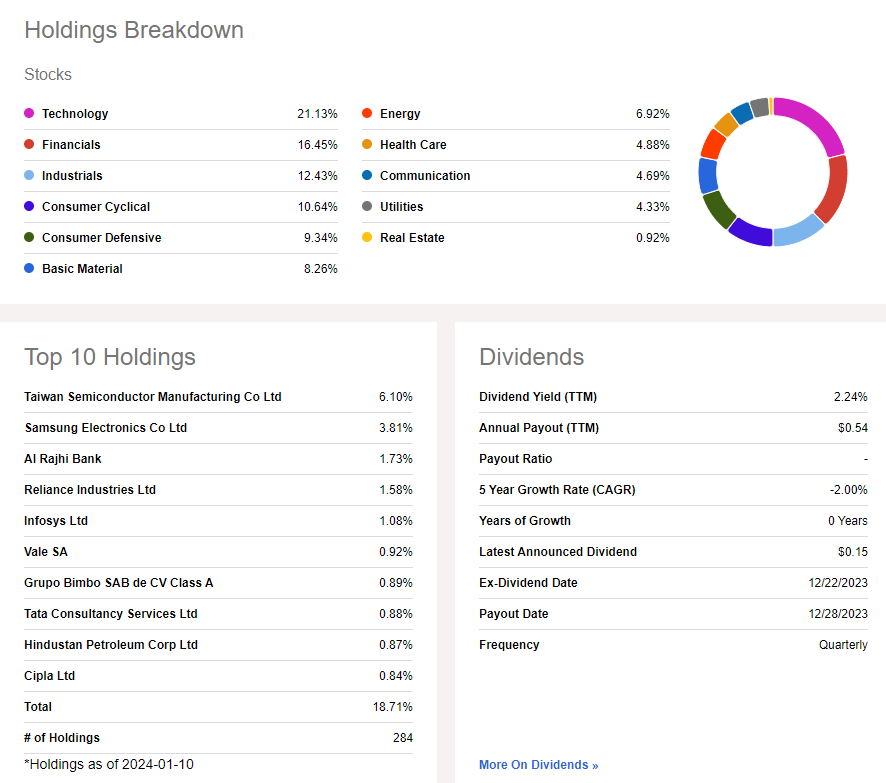This screenshot has height=783, width=886.
Task: Open the More On Dividends link
Action: (538, 765)
